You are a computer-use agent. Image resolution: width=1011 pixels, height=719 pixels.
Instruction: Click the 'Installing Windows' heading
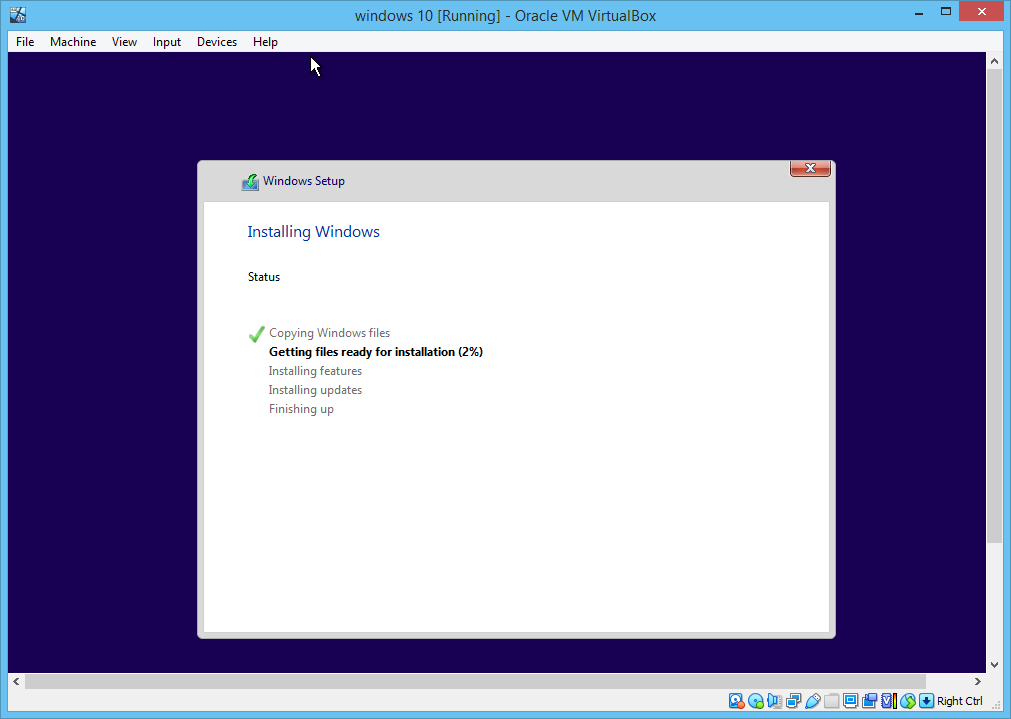313,231
